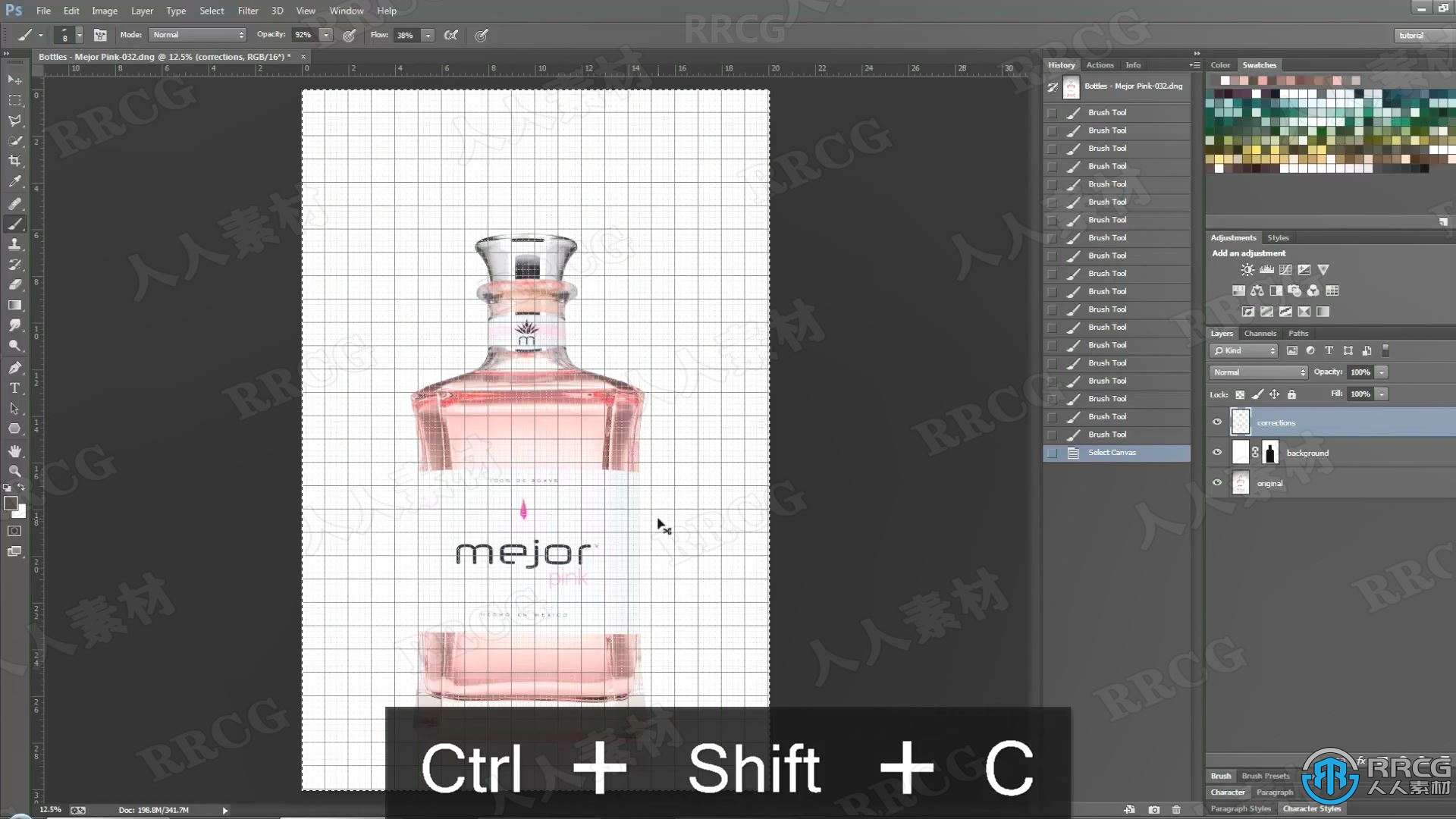Create new snapshot camera icon
1456x819 pixels.
[x=1153, y=809]
